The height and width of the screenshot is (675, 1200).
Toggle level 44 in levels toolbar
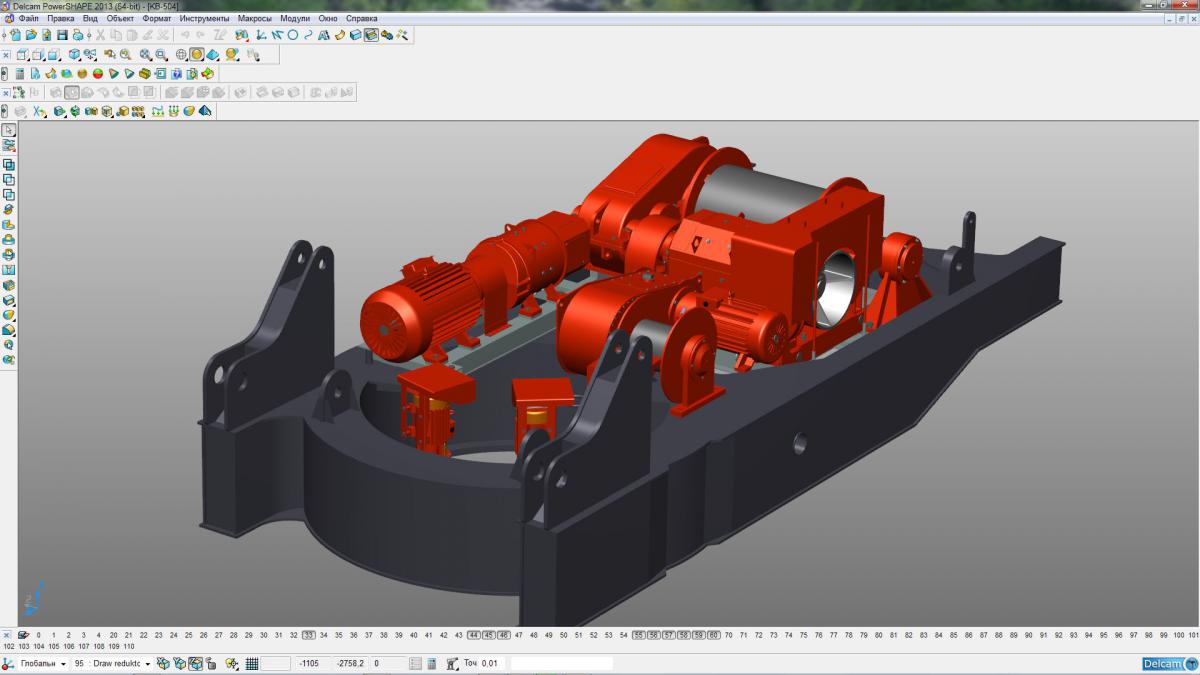point(473,635)
